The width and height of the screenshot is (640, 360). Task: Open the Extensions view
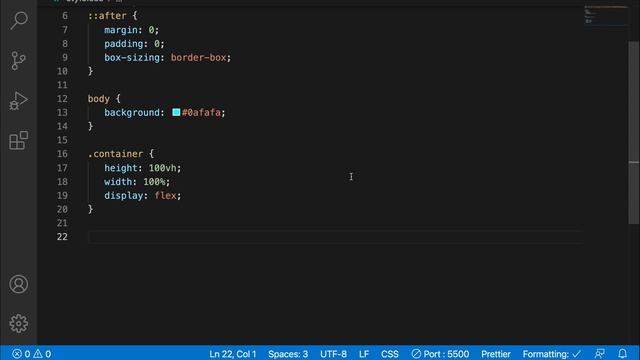tap(18, 140)
